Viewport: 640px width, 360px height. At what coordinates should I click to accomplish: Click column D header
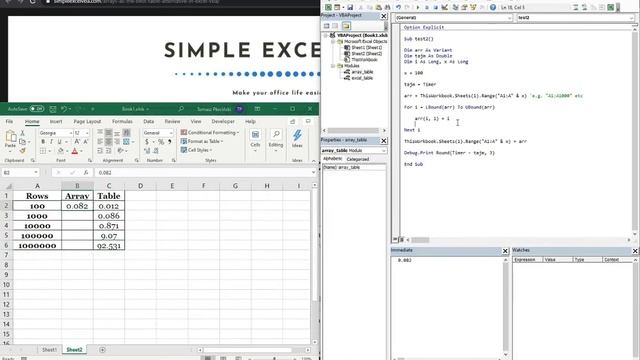tap(140, 186)
